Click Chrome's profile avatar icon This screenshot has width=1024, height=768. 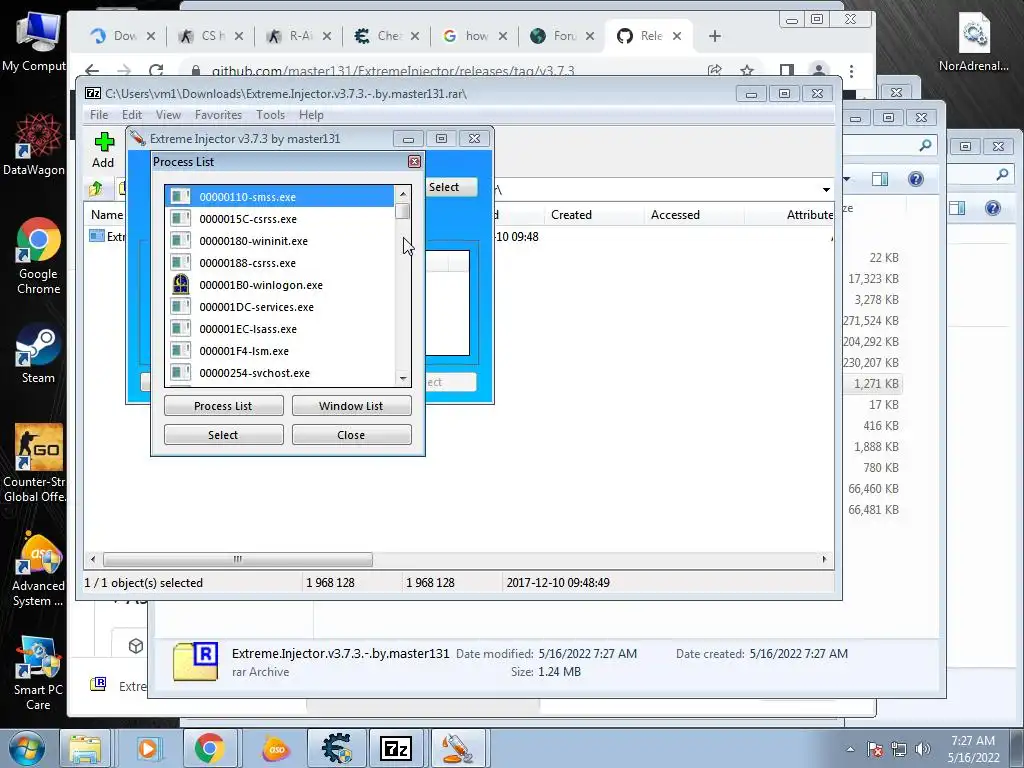pos(818,70)
